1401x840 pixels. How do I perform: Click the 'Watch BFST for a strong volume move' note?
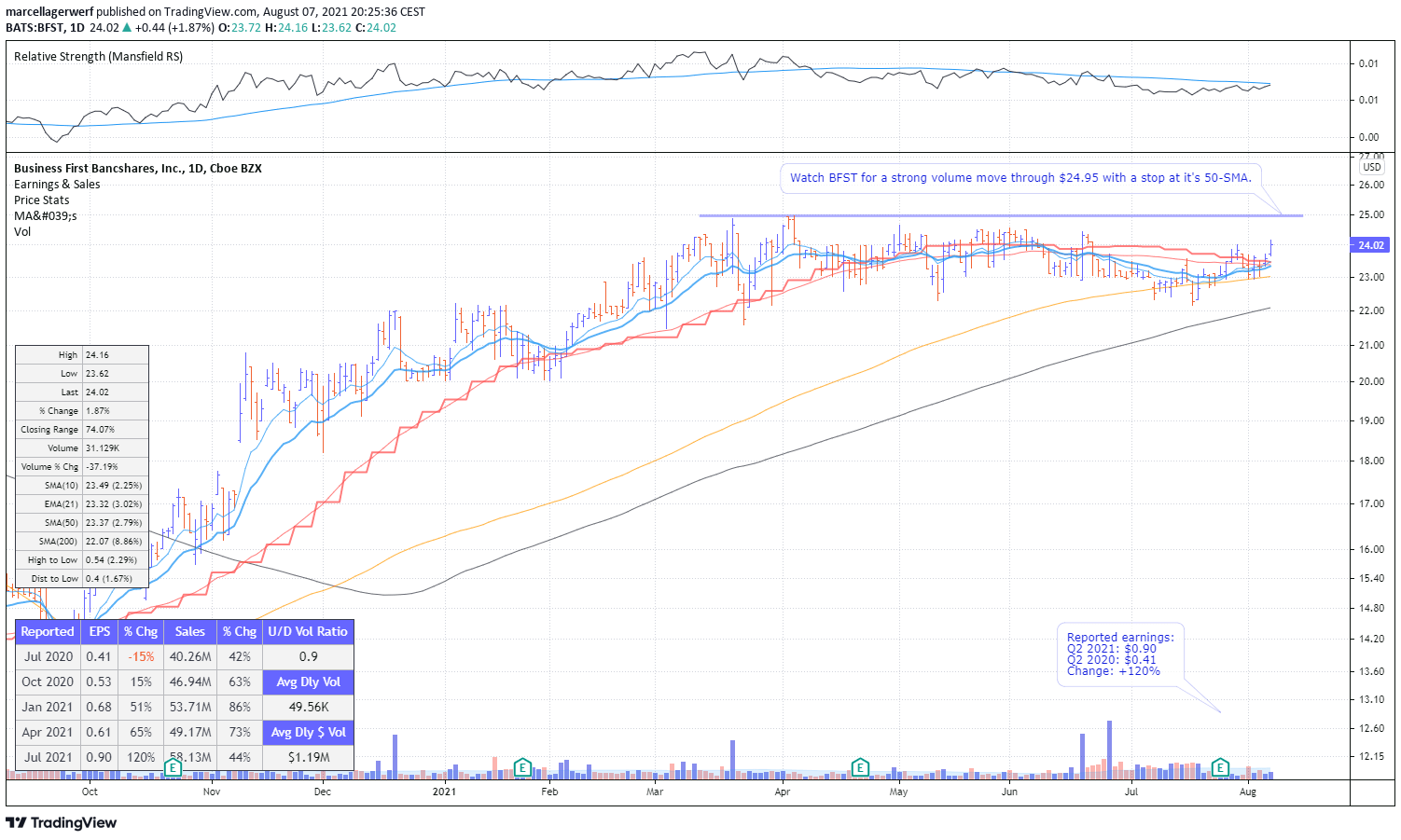[1020, 177]
